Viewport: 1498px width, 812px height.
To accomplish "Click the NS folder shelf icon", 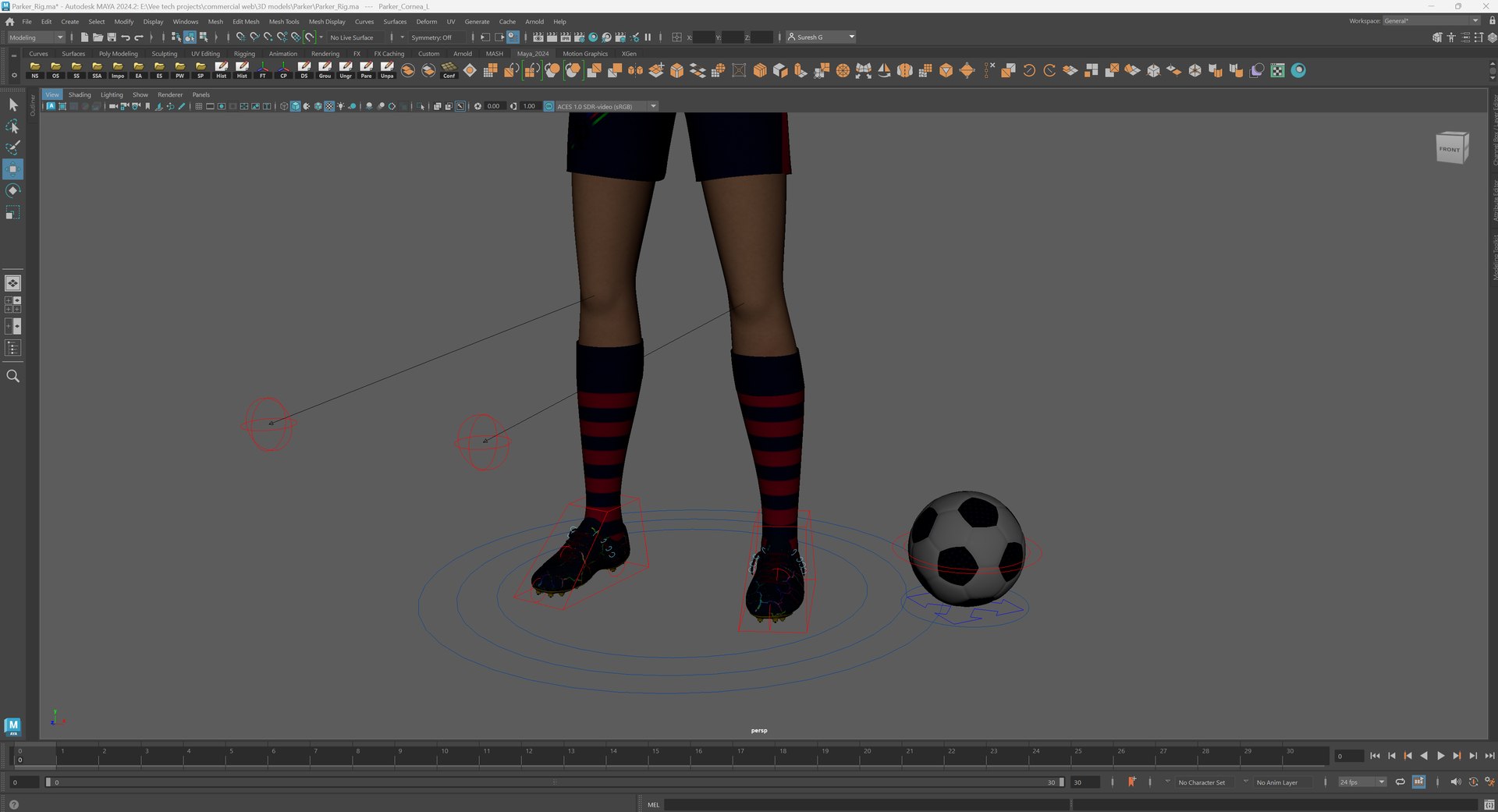I will click(x=35, y=70).
